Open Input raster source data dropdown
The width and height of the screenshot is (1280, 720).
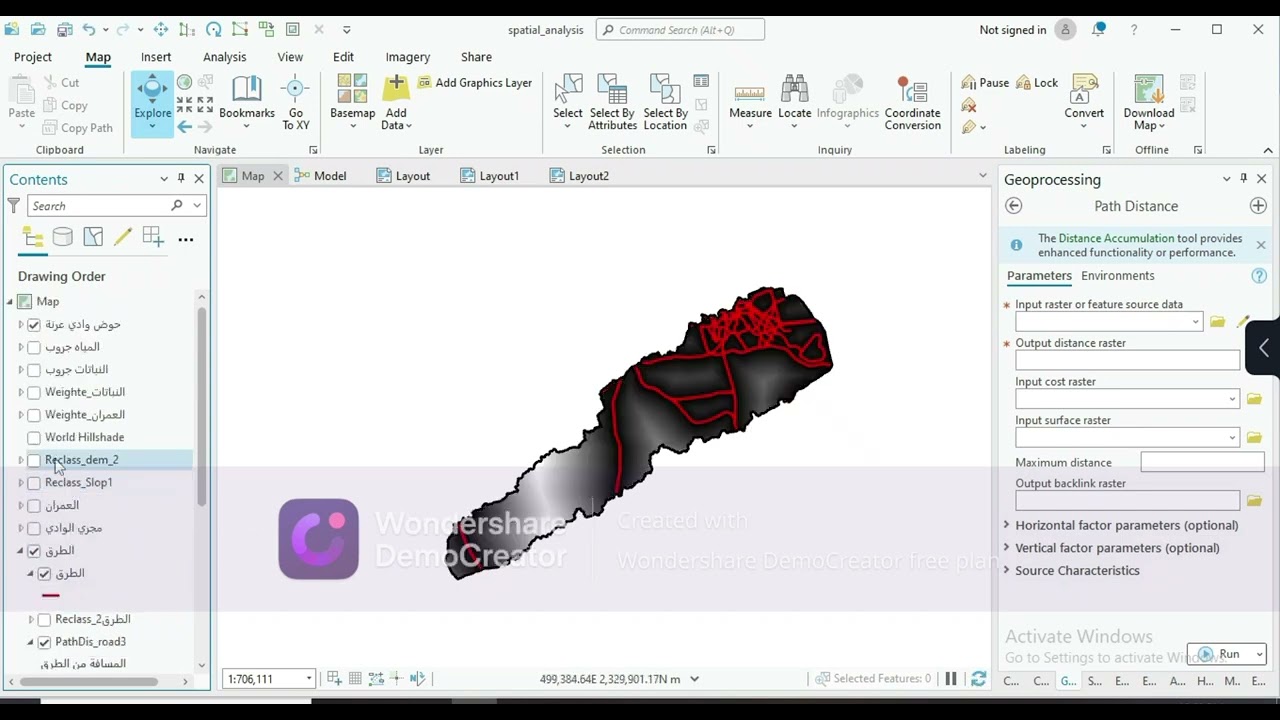coord(1195,322)
